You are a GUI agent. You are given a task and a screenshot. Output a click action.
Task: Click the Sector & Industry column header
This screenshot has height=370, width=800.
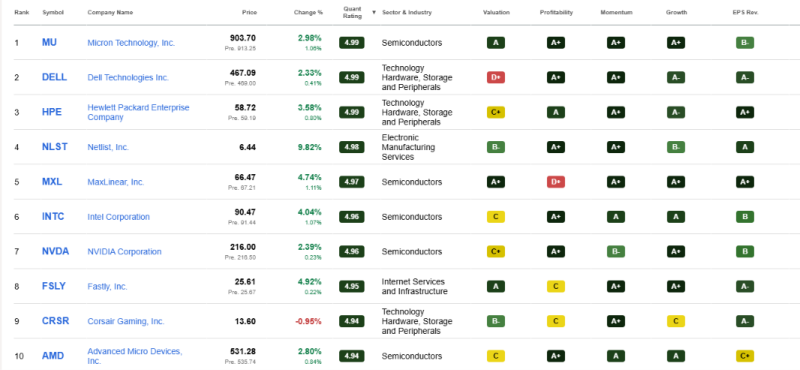[x=407, y=12]
